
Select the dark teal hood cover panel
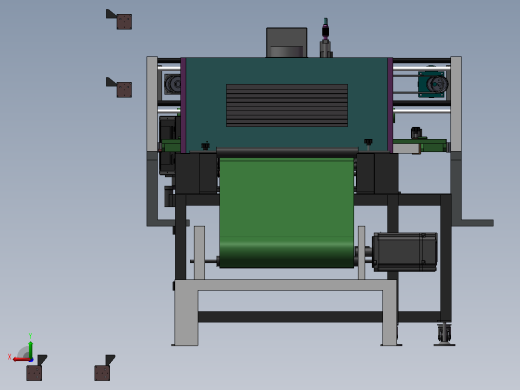[287, 104]
